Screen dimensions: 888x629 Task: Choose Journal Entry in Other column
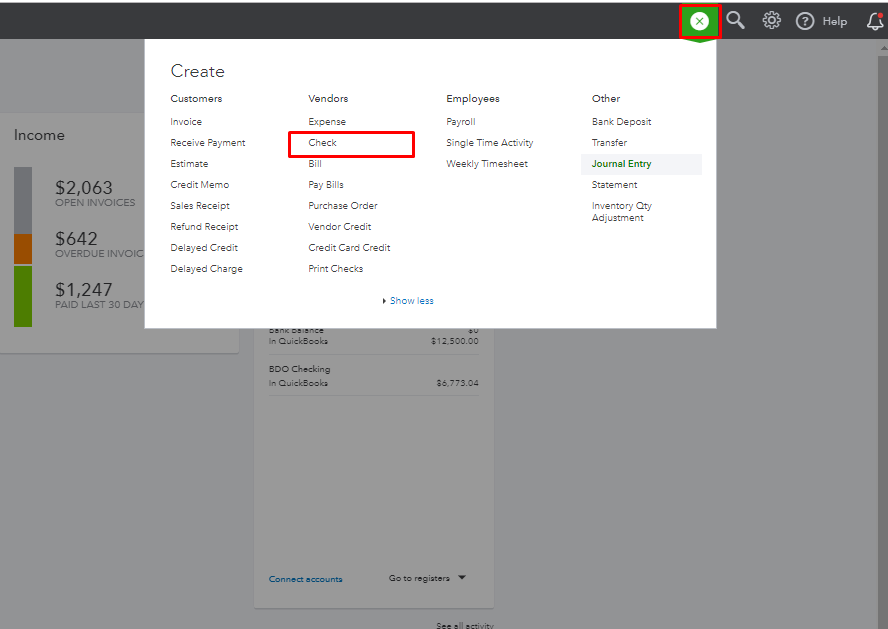coord(621,164)
